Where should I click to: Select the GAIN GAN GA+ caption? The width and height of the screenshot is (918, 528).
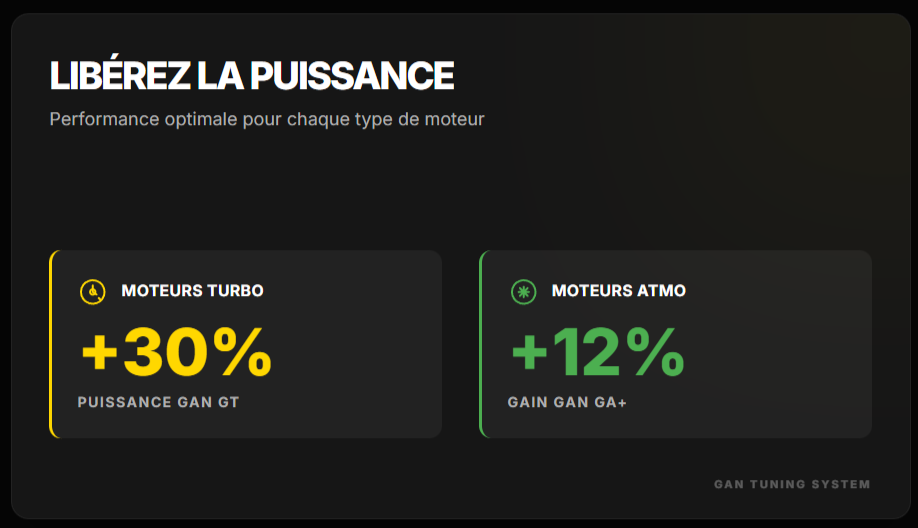coord(567,403)
